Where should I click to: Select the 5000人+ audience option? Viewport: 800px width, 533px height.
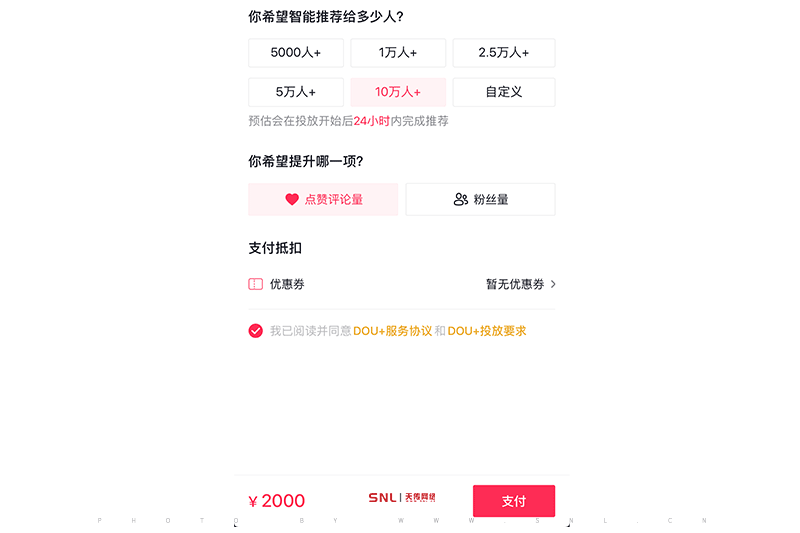pos(296,53)
